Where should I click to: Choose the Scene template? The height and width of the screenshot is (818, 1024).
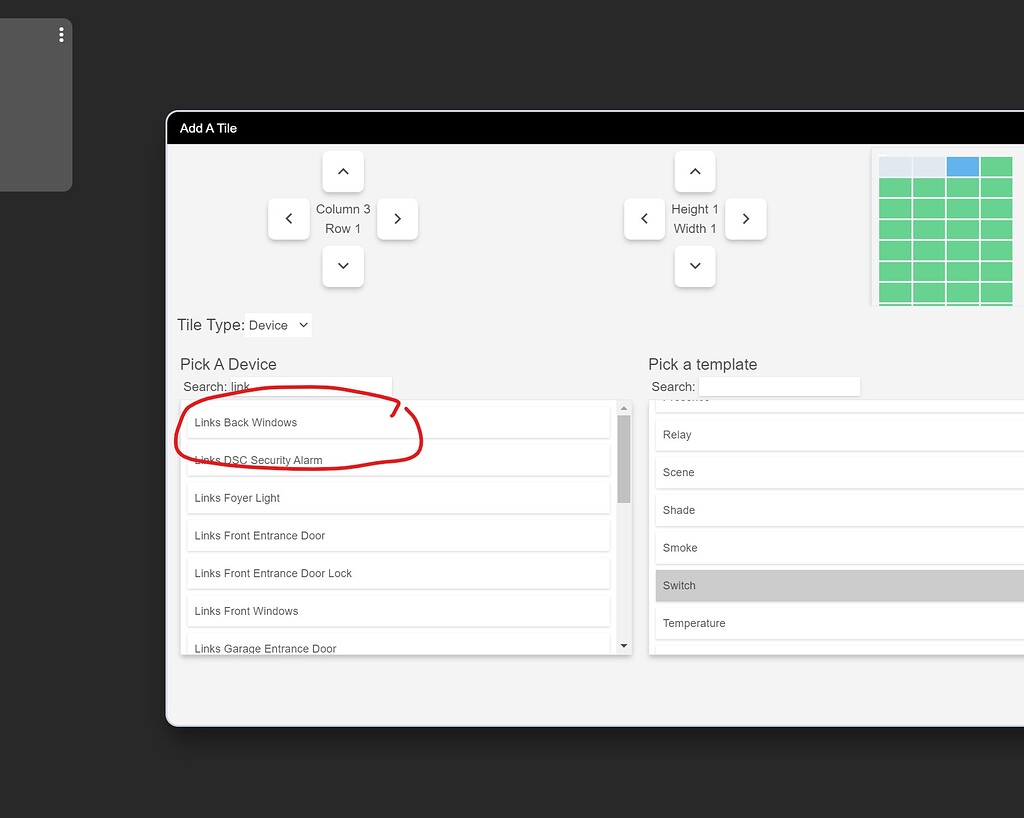(840, 473)
